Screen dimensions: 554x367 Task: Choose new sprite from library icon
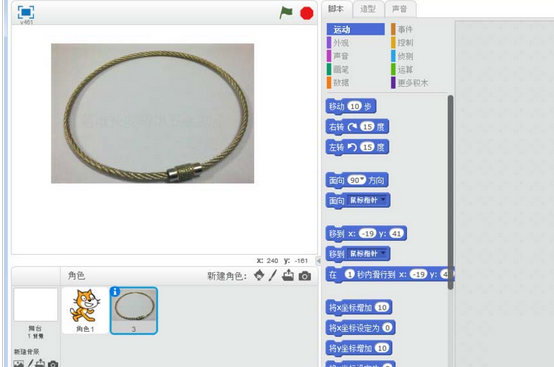259,276
